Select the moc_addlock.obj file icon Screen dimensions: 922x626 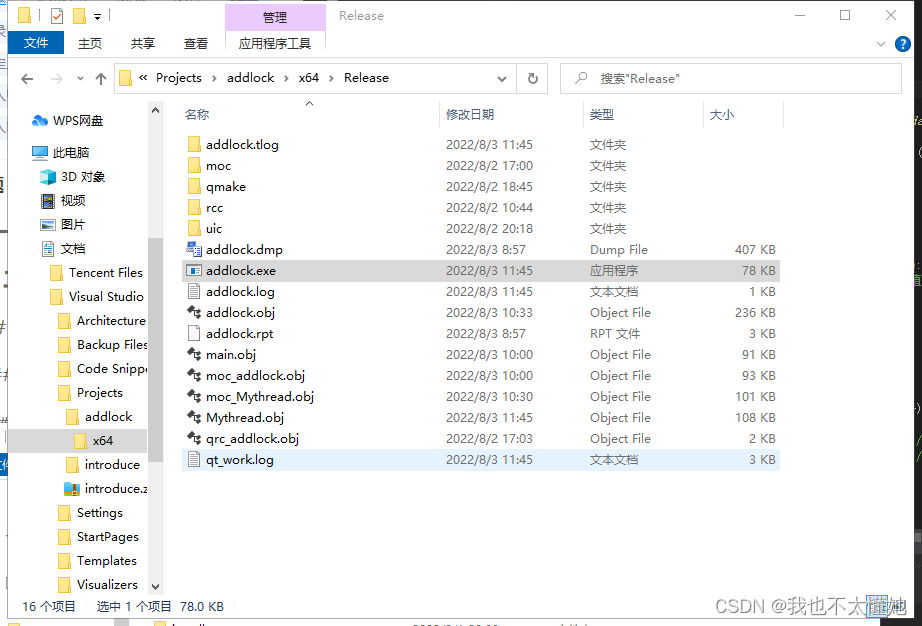[x=194, y=375]
